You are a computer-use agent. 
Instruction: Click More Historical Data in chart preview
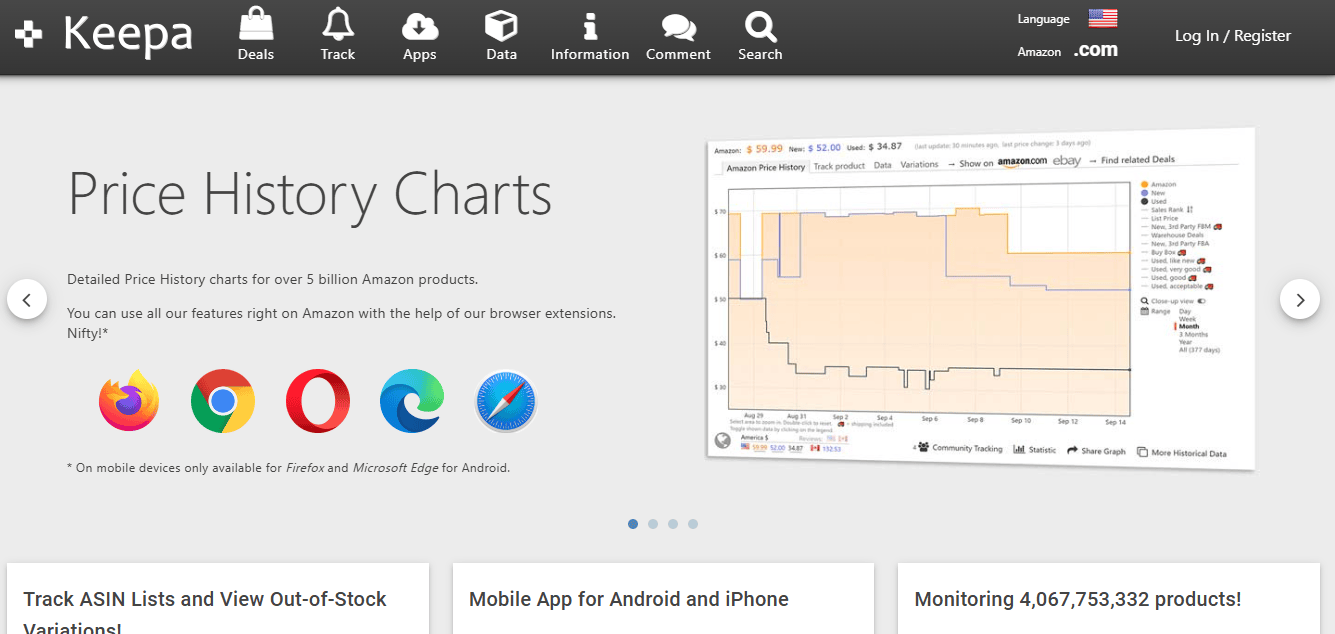click(x=1180, y=453)
